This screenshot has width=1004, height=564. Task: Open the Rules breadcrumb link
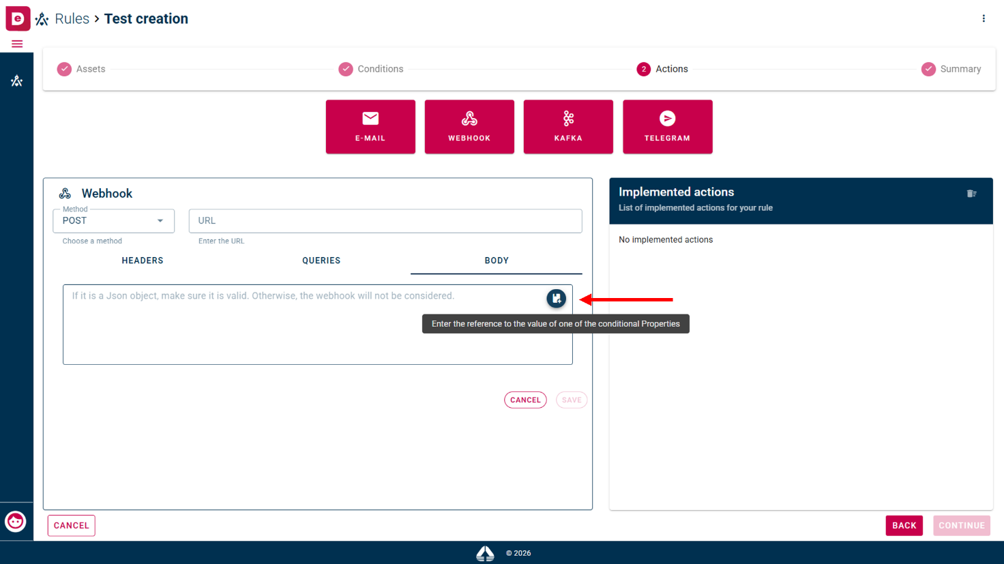click(72, 19)
